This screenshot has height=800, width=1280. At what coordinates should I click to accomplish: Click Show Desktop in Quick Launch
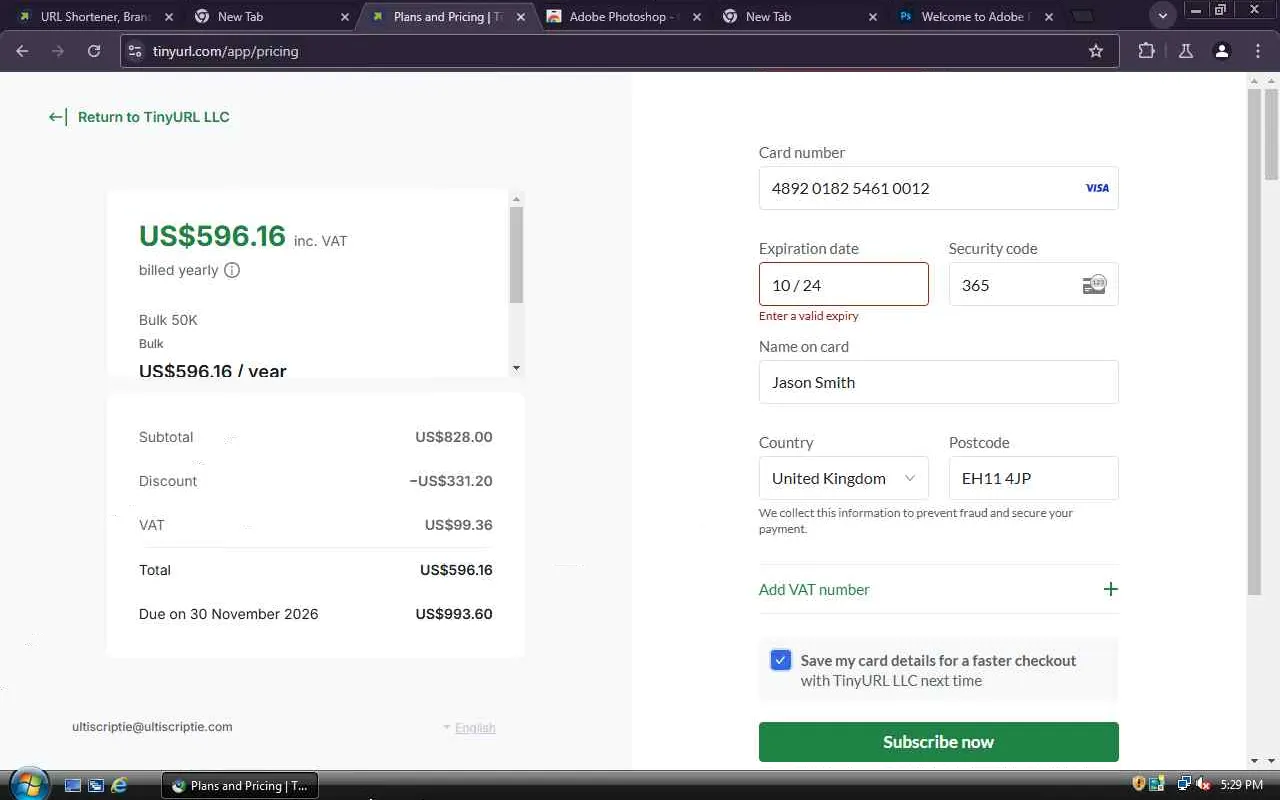tap(73, 785)
